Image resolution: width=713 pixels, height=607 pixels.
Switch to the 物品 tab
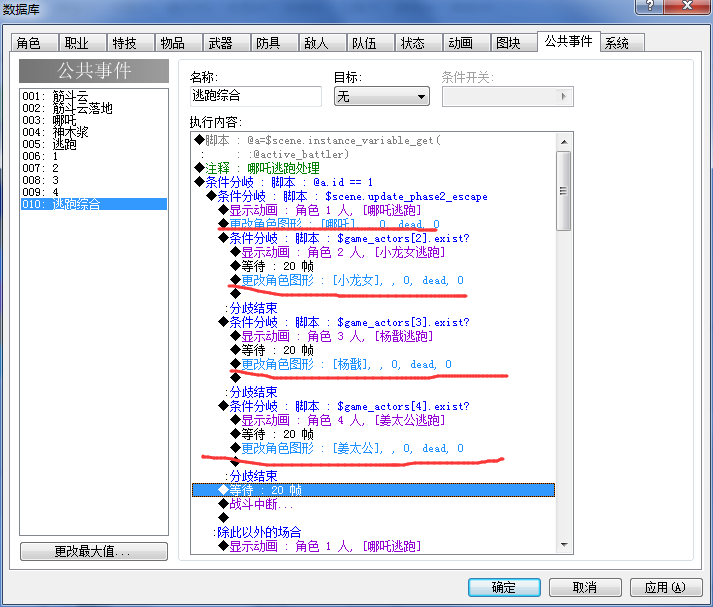179,43
